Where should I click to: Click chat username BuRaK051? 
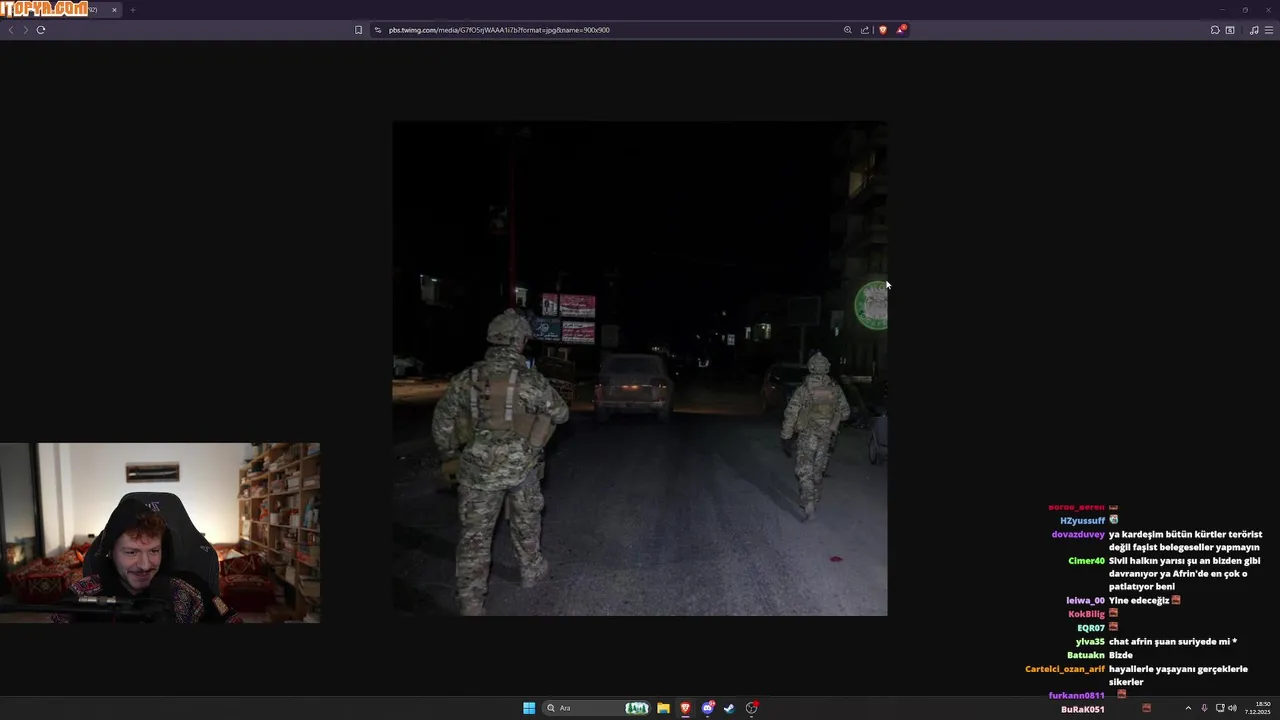click(x=1083, y=709)
